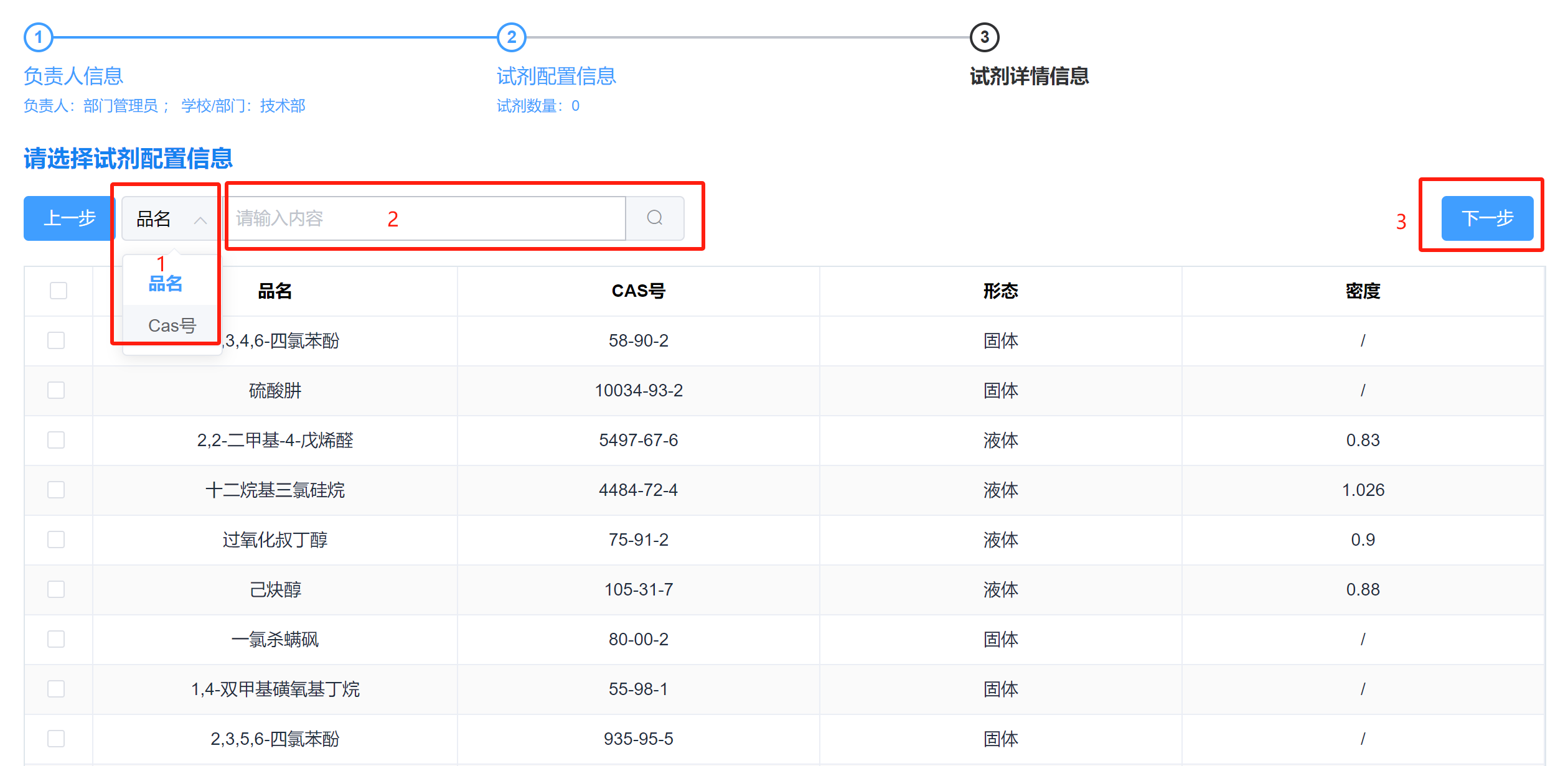Check the row for 十二烷基三氯硅烷

pos(56,490)
